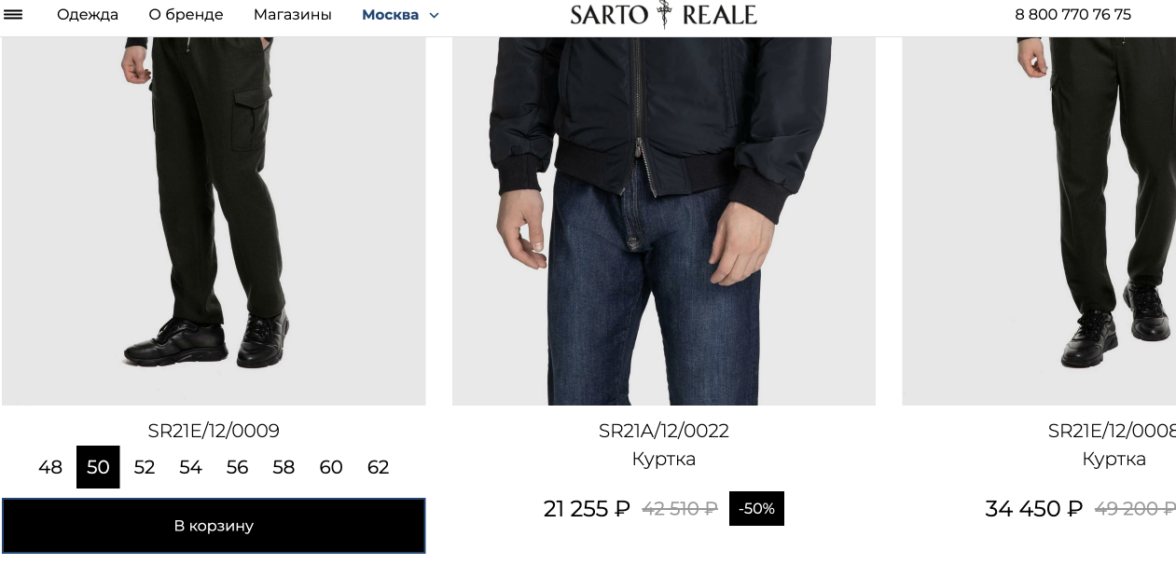
Task: Open the О бренде page
Action: coord(185,14)
